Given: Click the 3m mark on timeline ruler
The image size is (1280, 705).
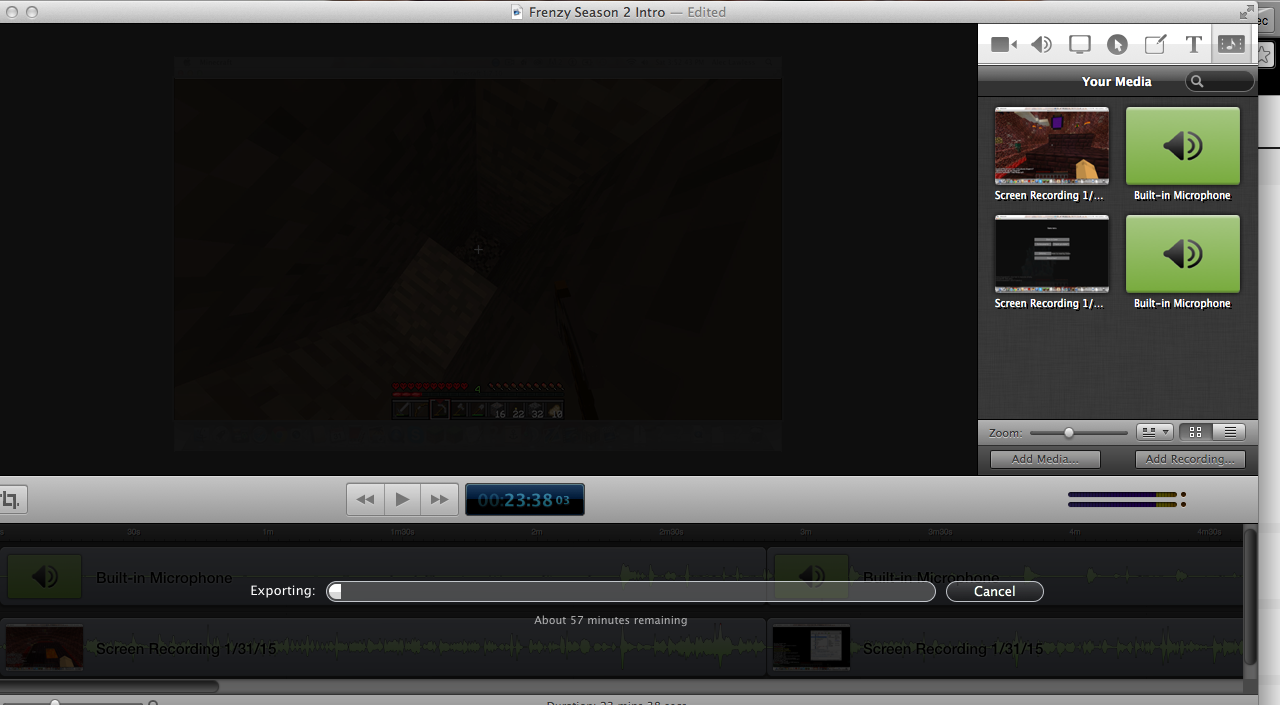Looking at the screenshot, I should coord(805,532).
